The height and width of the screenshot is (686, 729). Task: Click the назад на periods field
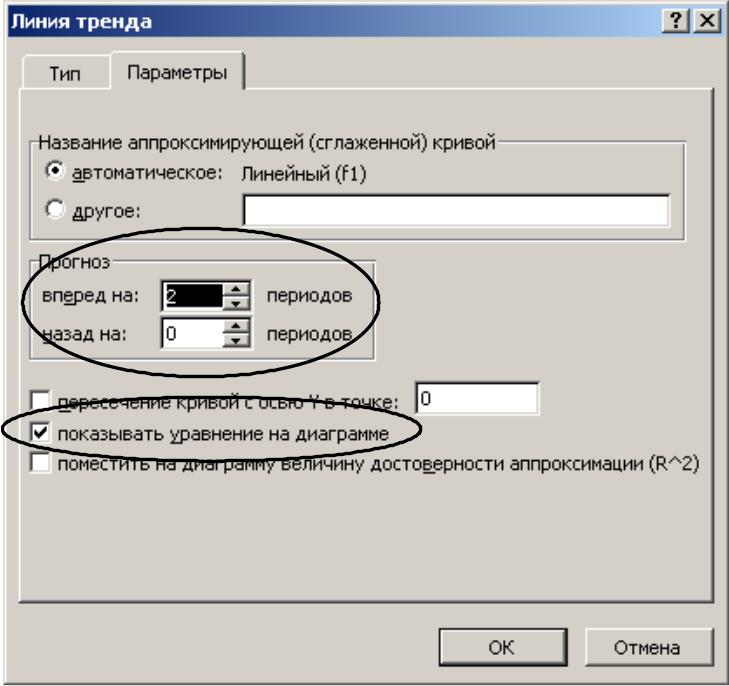click(x=192, y=333)
